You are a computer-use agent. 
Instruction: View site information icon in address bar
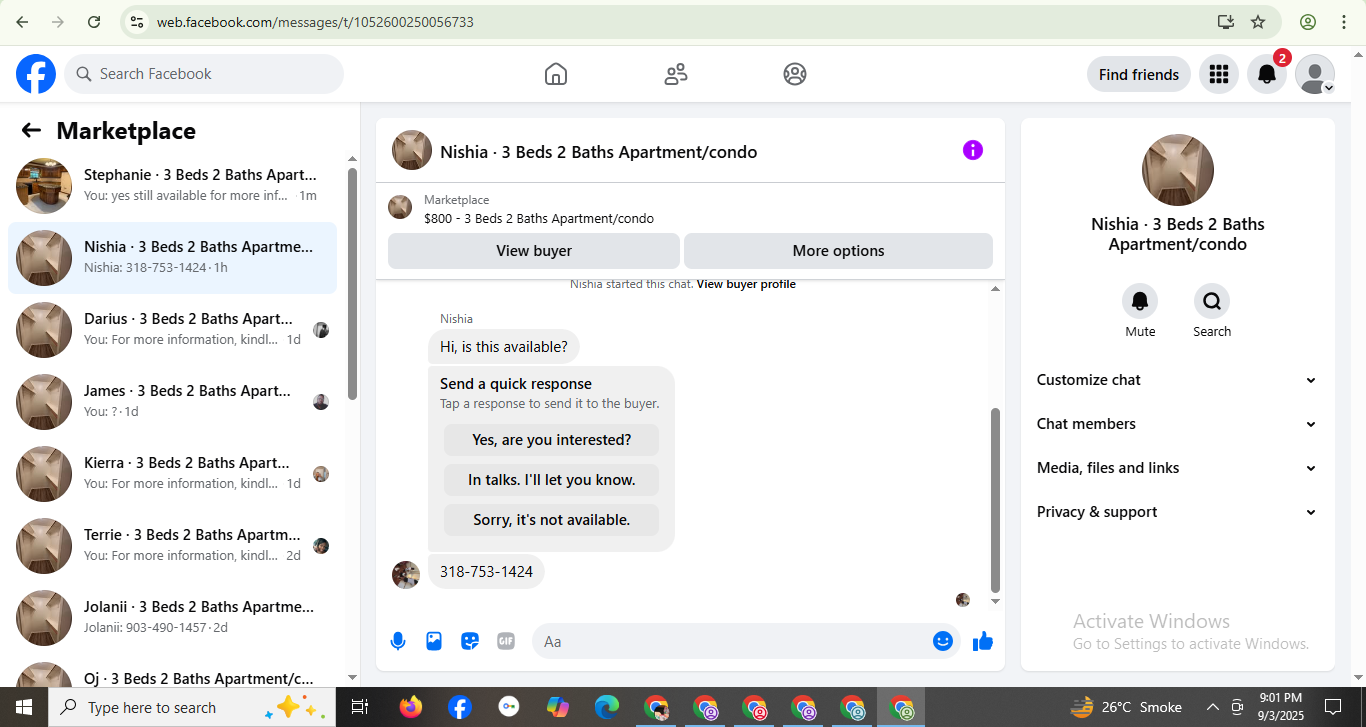coord(137,22)
